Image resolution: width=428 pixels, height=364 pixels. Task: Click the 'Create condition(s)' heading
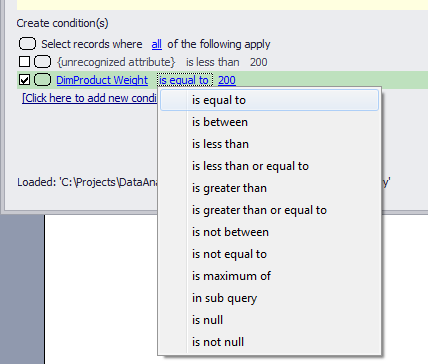pos(62,23)
